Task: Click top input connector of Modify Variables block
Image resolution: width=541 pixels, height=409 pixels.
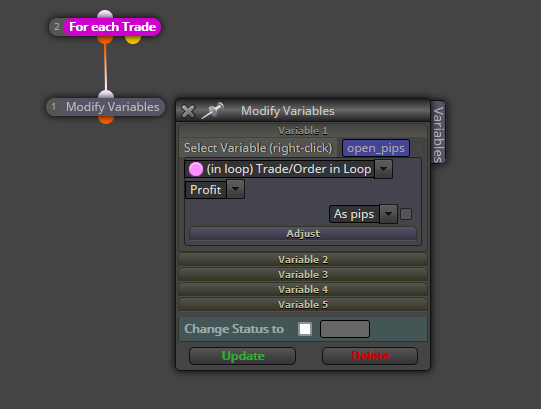Action: coord(106,94)
